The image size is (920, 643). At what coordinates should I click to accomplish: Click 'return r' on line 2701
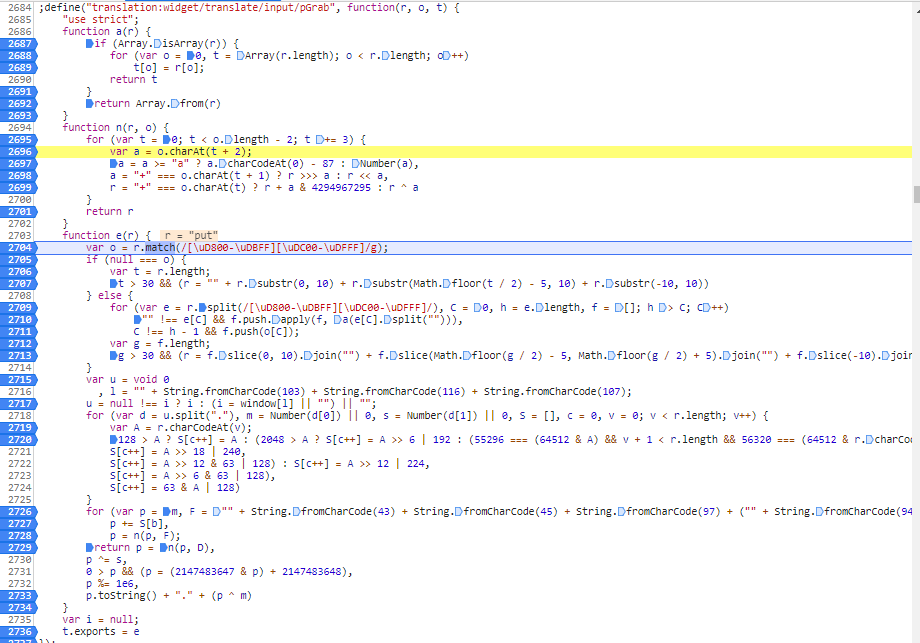[x=110, y=211]
